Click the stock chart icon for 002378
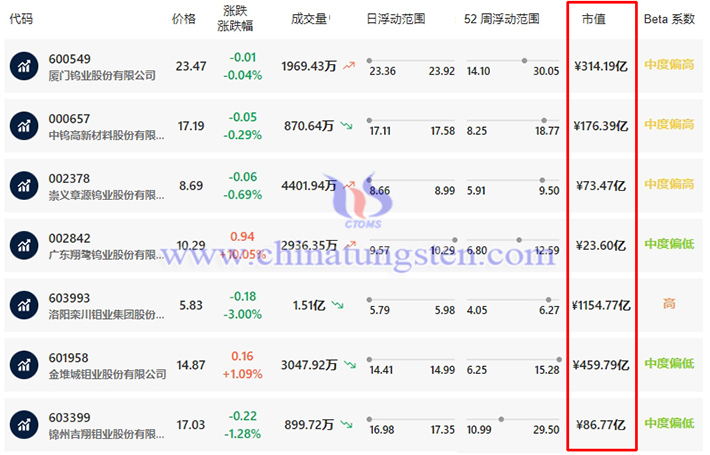The width and height of the screenshot is (710, 455). 24,186
